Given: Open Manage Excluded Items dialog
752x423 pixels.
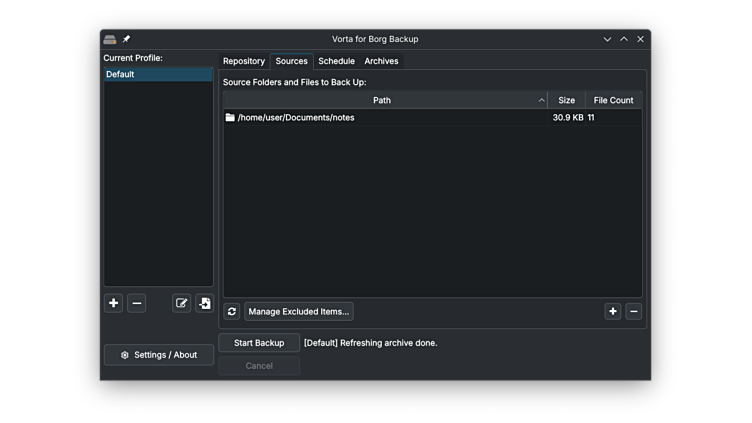Looking at the screenshot, I should [x=299, y=312].
